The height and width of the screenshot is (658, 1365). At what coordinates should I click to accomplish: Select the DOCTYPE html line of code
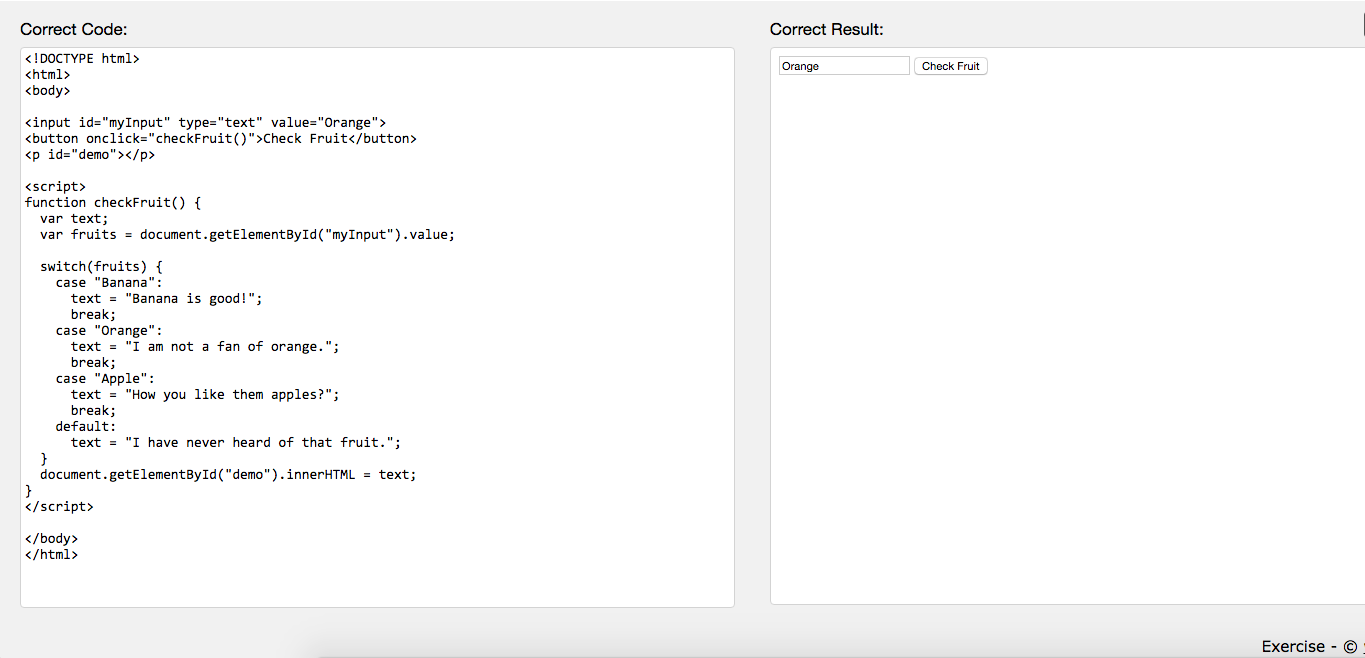click(x=81, y=58)
